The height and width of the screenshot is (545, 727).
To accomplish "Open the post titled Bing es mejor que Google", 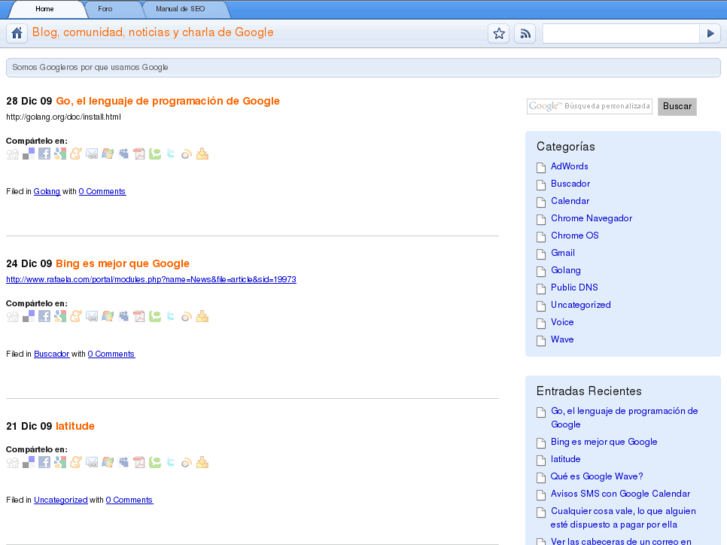I will 122,263.
